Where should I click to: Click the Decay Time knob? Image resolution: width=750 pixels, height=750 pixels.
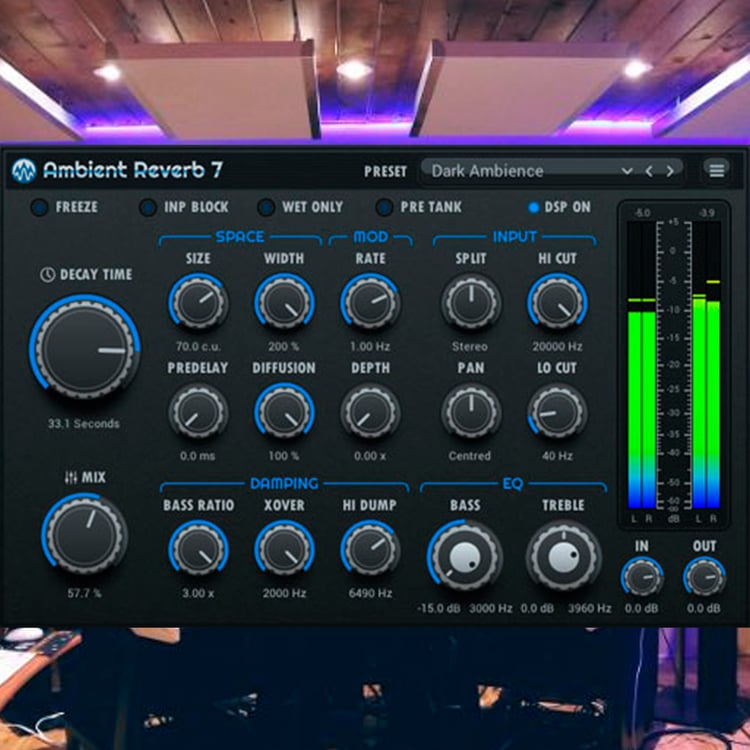click(x=85, y=349)
